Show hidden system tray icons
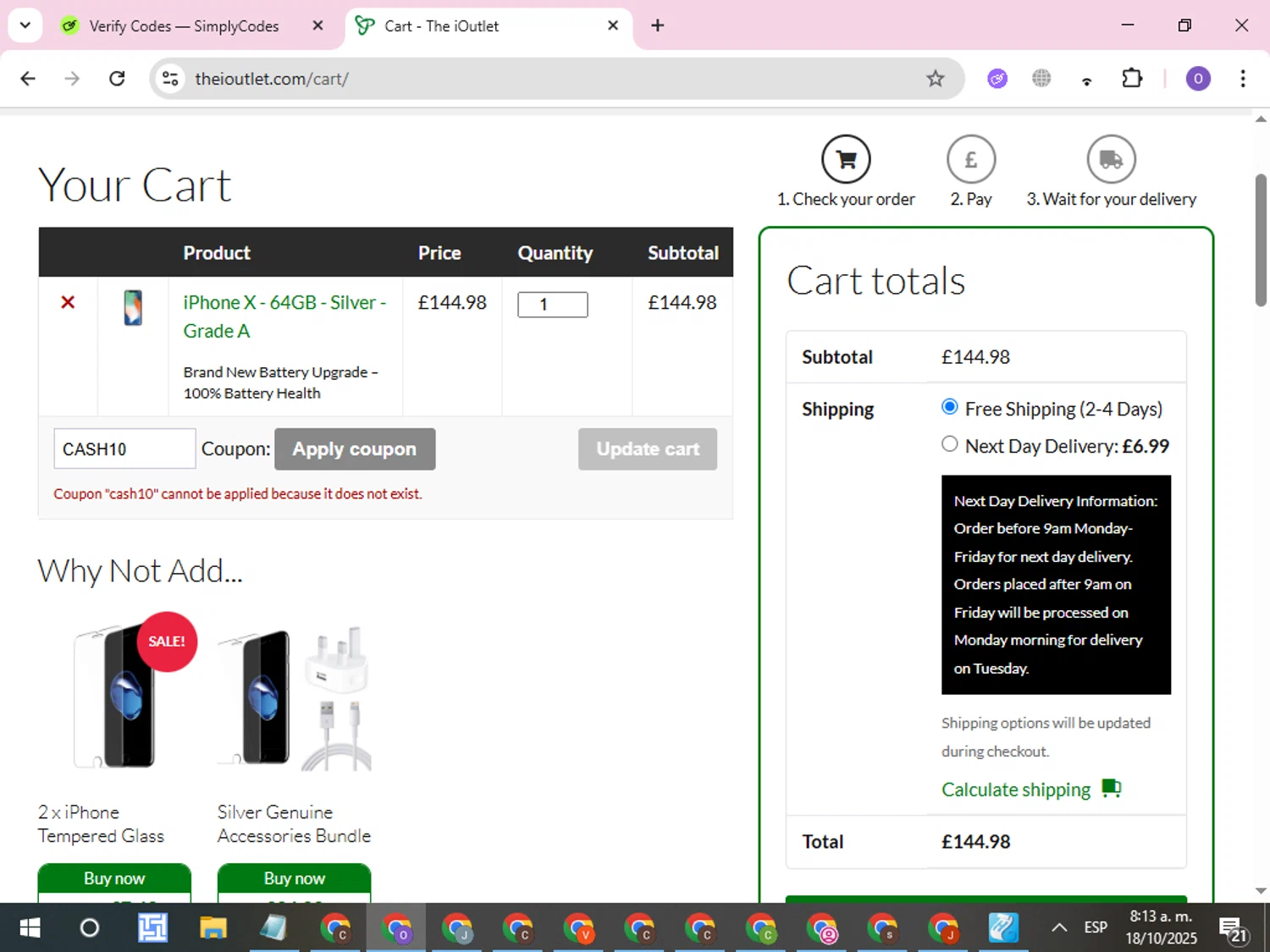This screenshot has height=952, width=1270. point(1059,927)
